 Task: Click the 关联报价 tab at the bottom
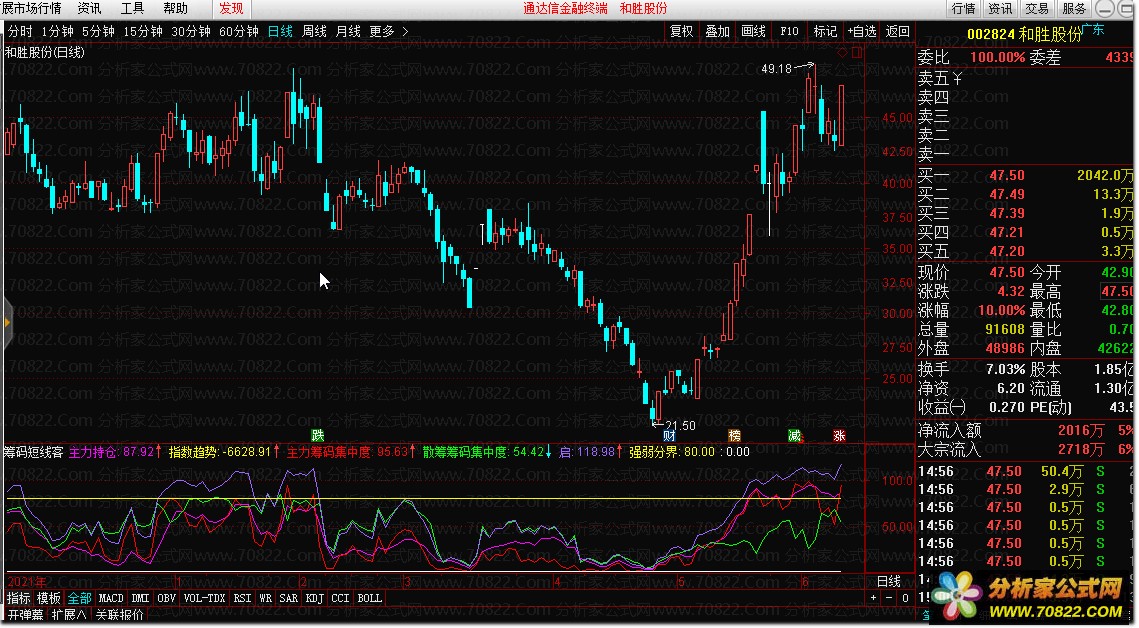pos(119,615)
